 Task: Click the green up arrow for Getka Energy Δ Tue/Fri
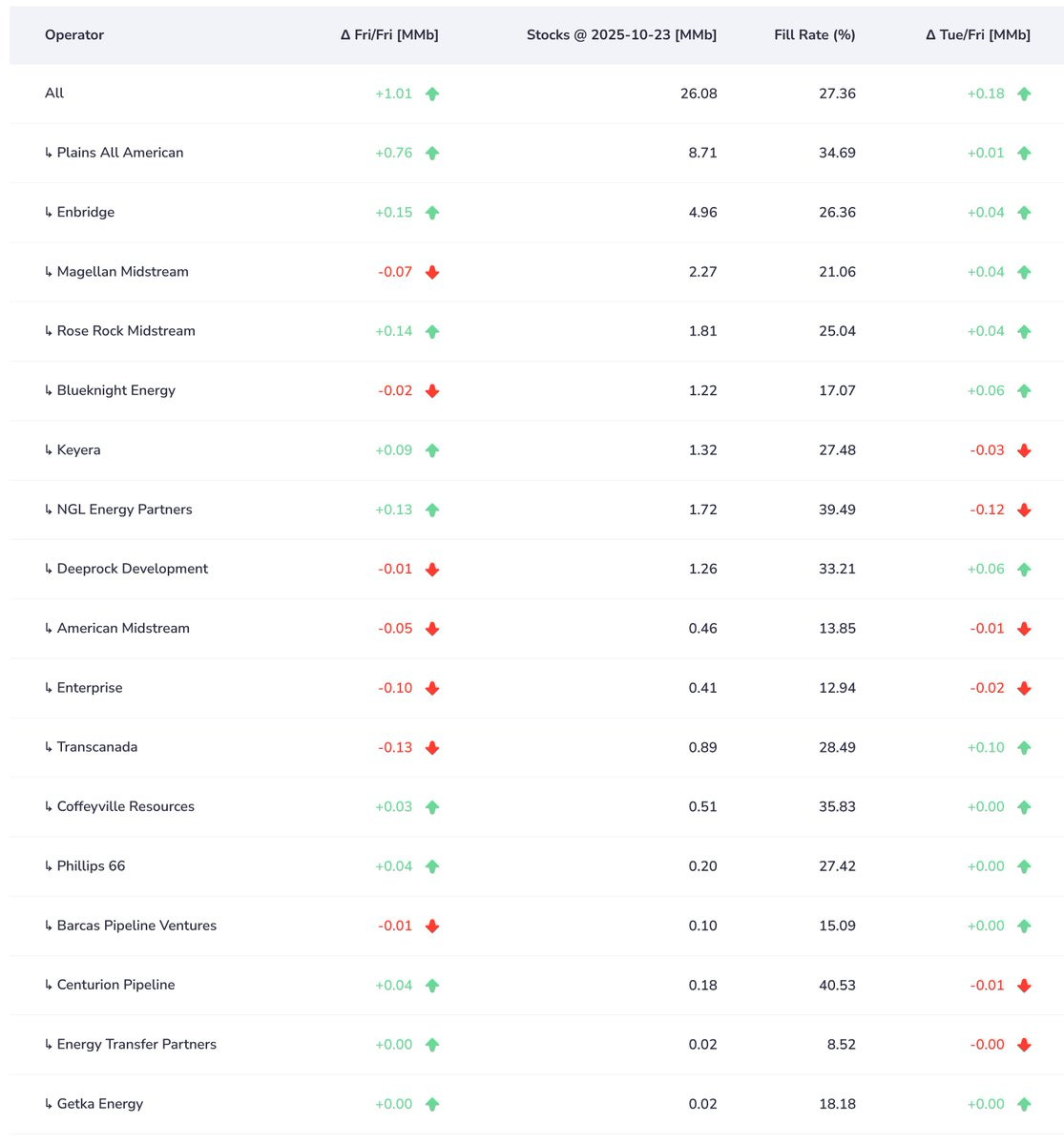click(x=1024, y=1104)
